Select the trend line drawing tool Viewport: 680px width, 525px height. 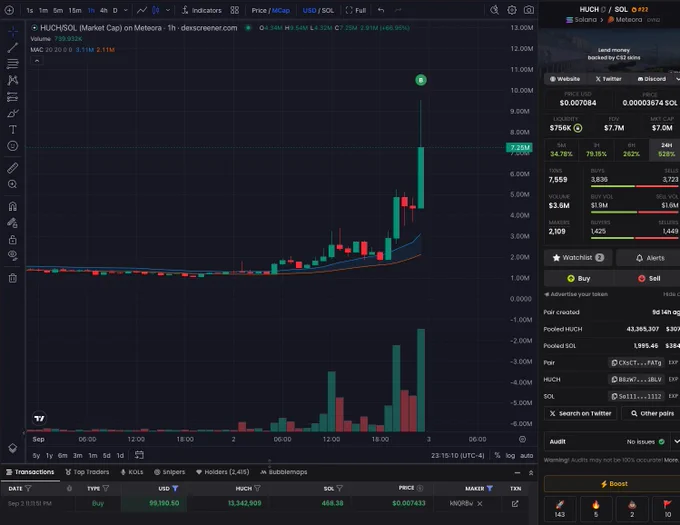pyautogui.click(x=13, y=48)
